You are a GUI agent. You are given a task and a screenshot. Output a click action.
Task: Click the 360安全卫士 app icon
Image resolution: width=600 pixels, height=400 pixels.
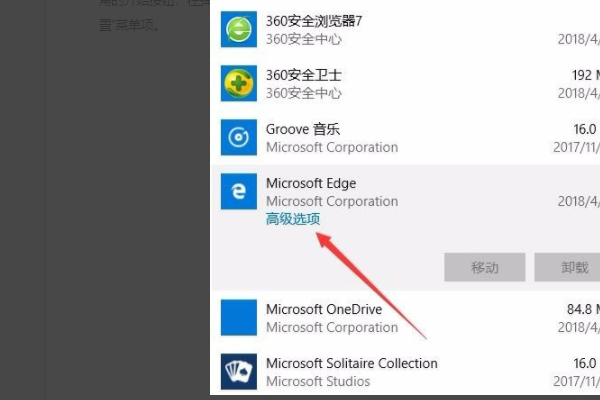(x=239, y=83)
